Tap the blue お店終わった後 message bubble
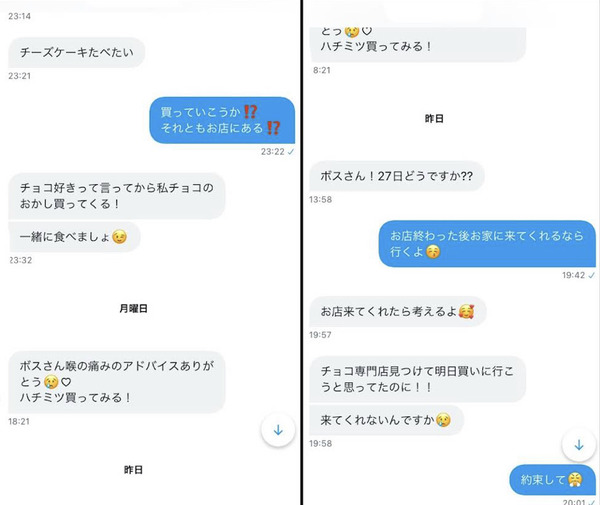Screen dimensions: 600x505 pos(487,244)
